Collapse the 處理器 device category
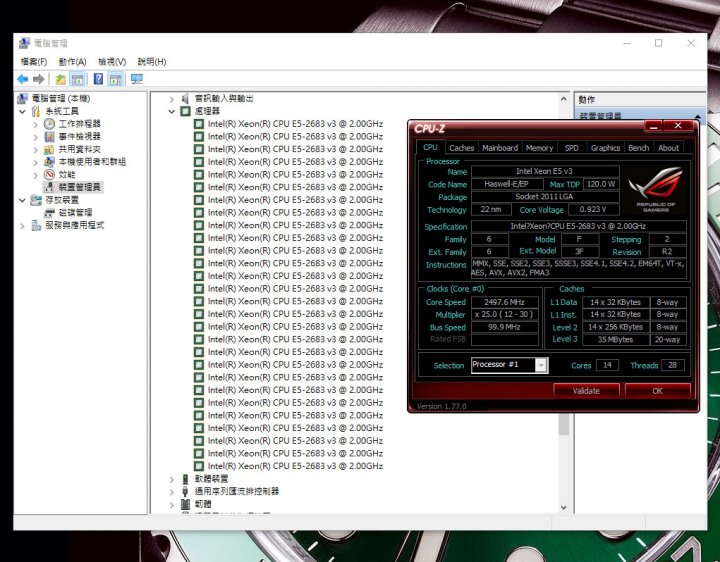The height and width of the screenshot is (562, 720). (x=171, y=111)
